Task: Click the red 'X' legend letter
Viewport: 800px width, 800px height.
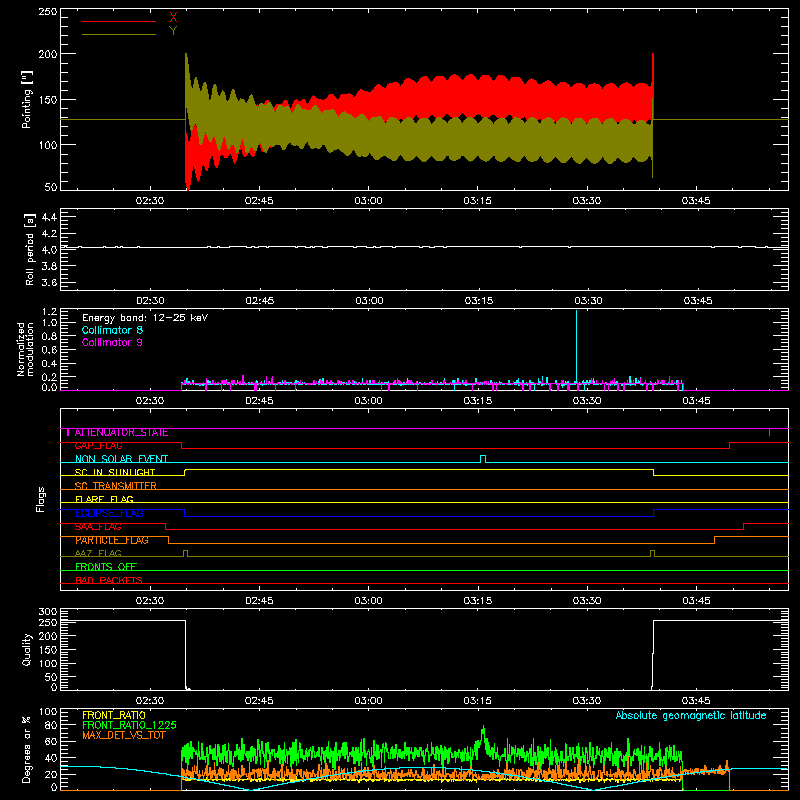Action: coord(173,18)
